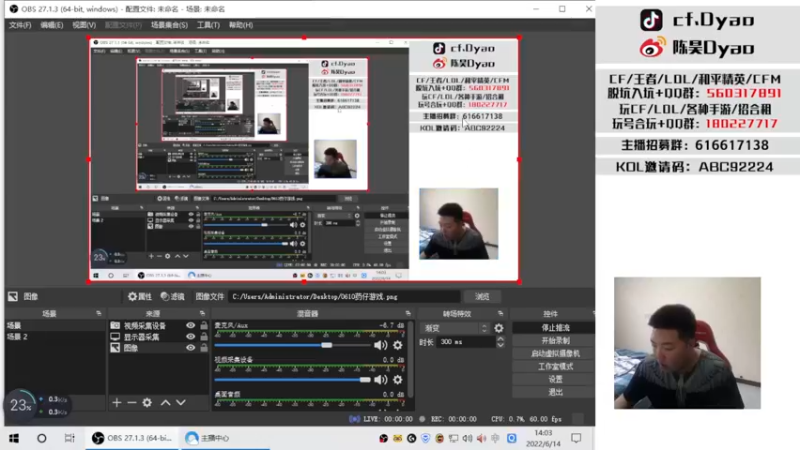
Task: Decrease transition 时长 with down arrow
Action: [x=501, y=345]
